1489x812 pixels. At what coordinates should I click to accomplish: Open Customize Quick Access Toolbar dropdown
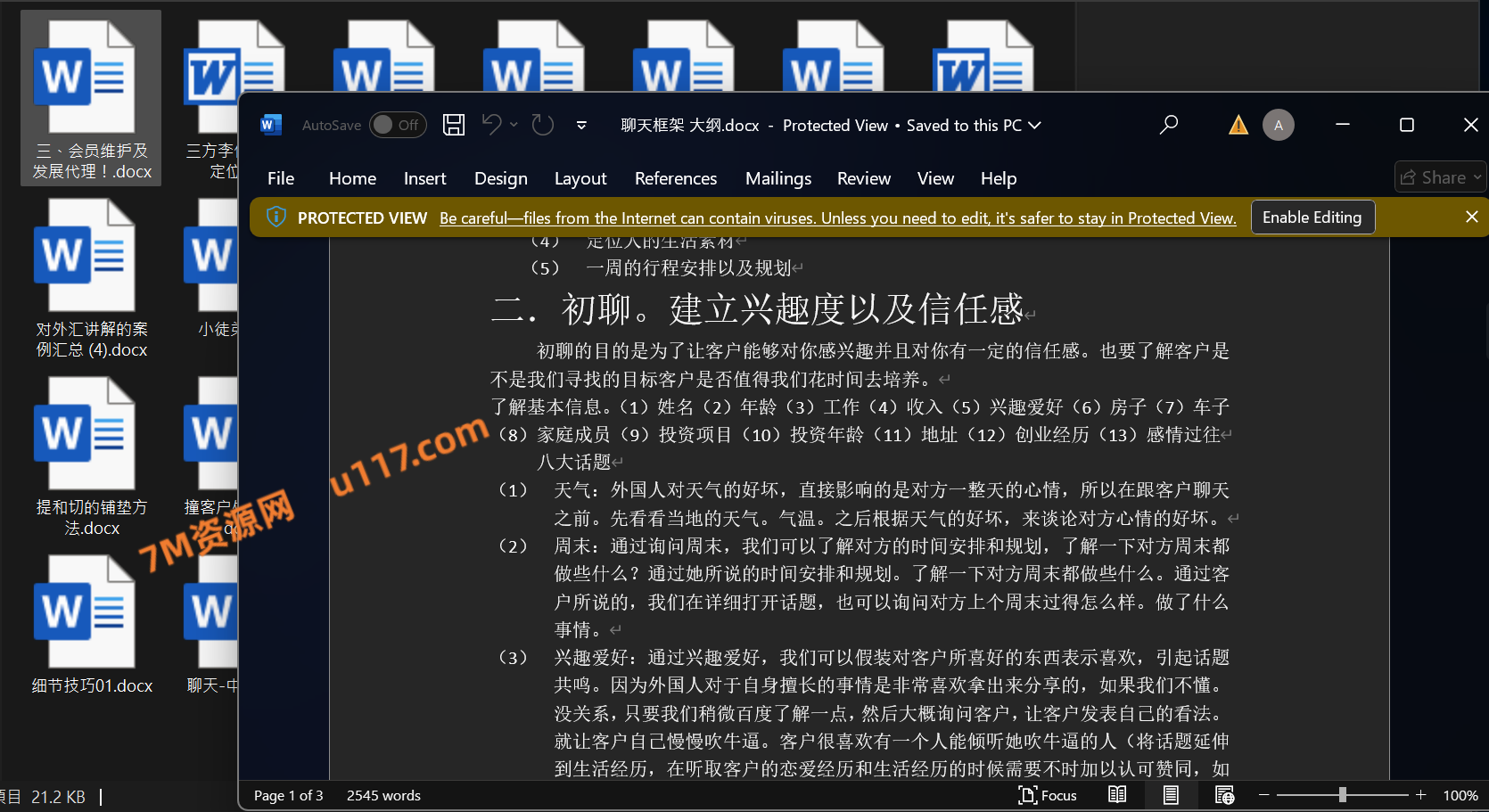pyautogui.click(x=581, y=126)
